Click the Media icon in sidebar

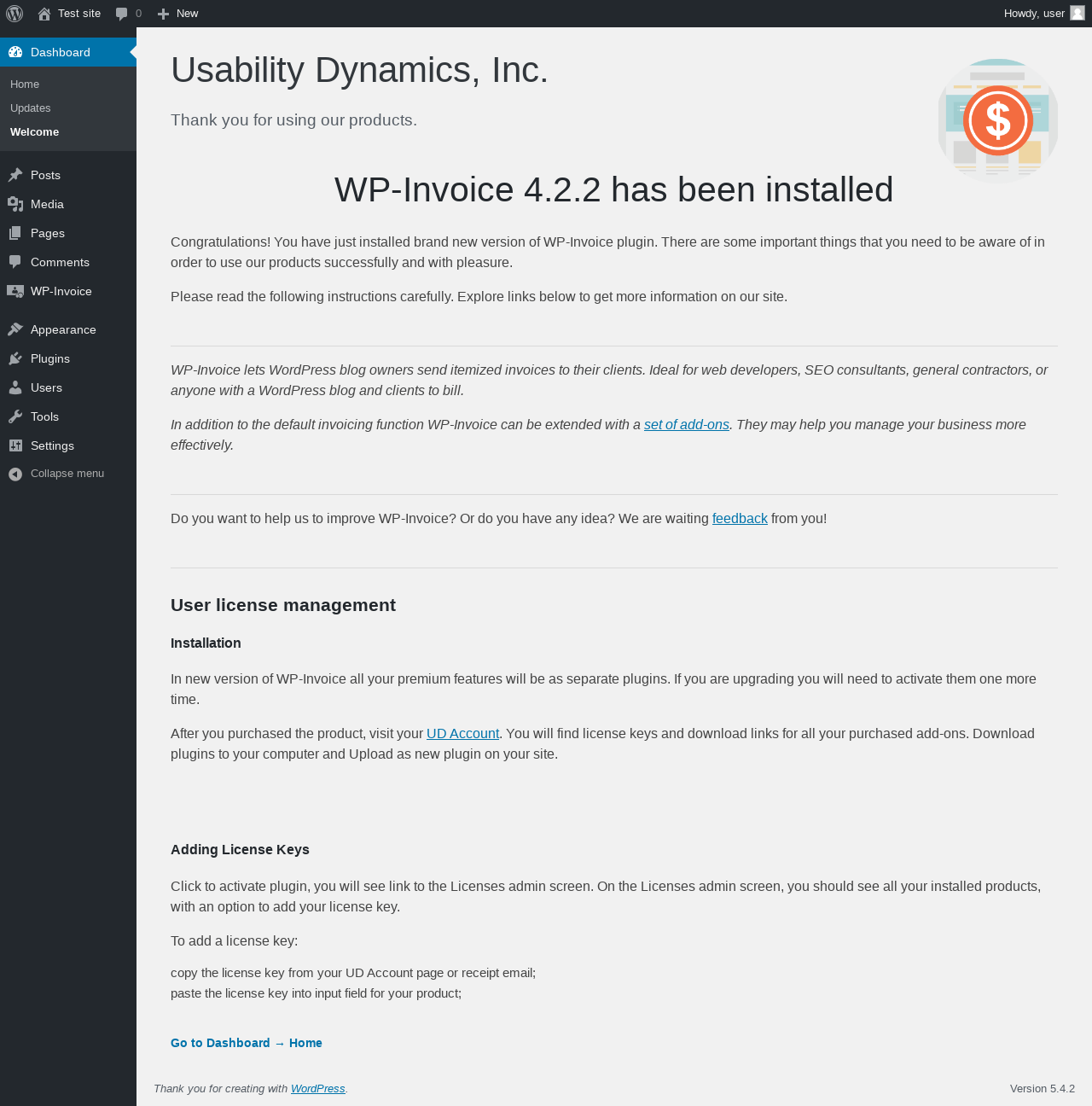click(x=15, y=204)
